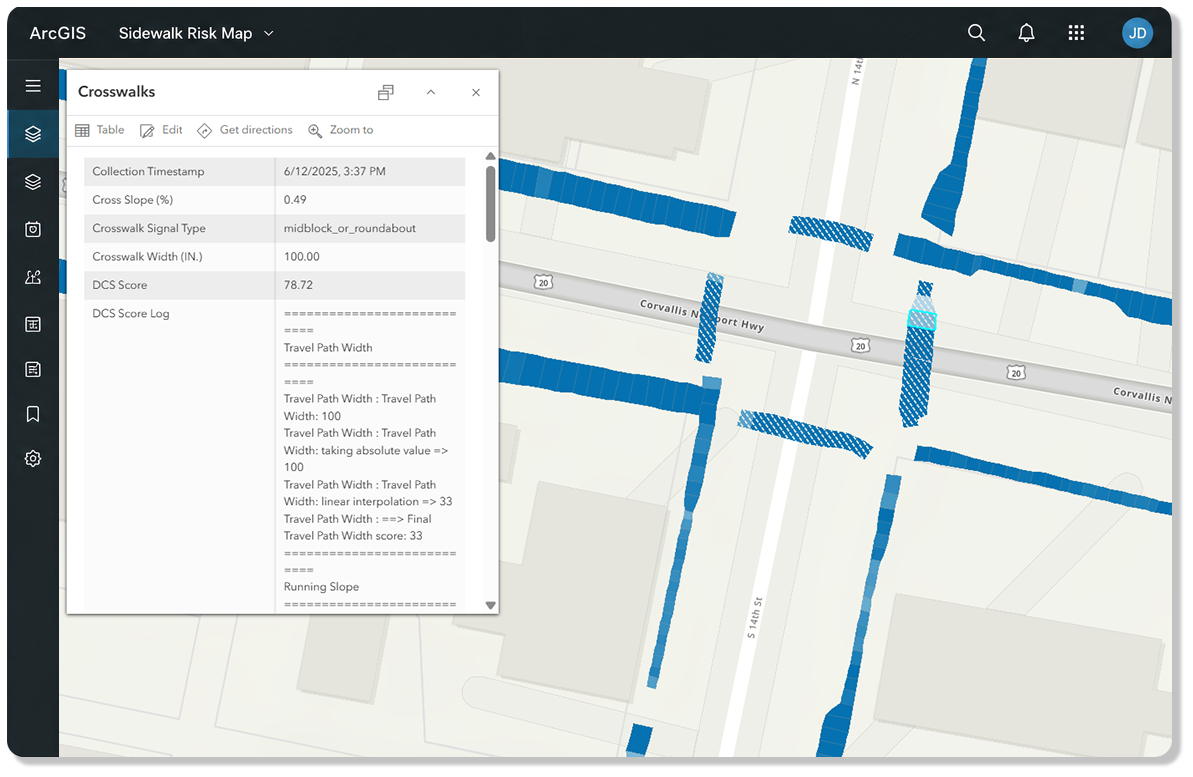Open the Settings gear in the sidebar

click(33, 459)
